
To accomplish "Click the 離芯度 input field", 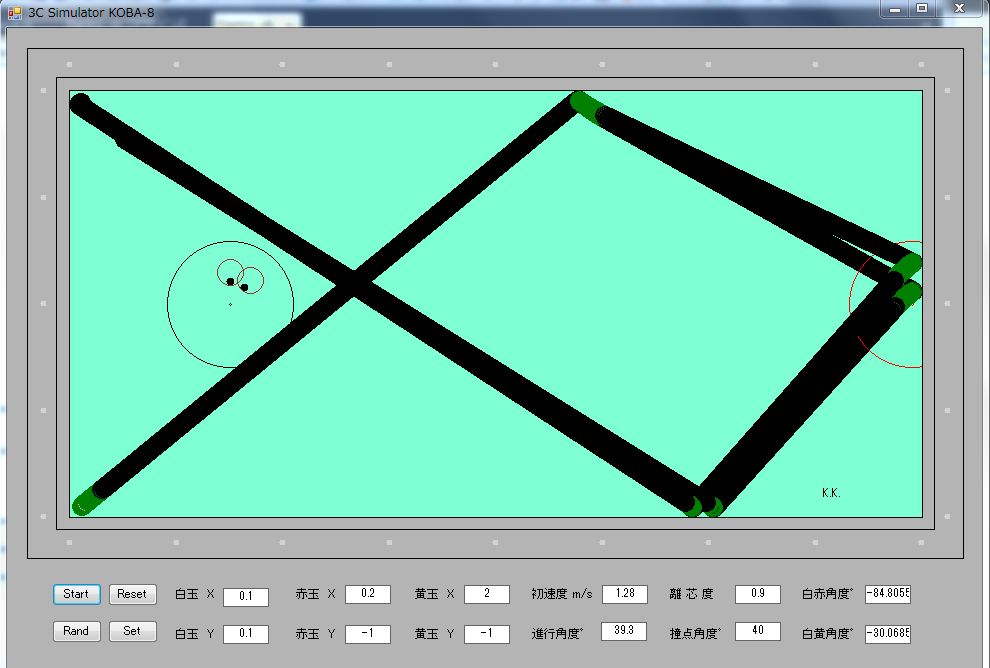I will click(758, 594).
